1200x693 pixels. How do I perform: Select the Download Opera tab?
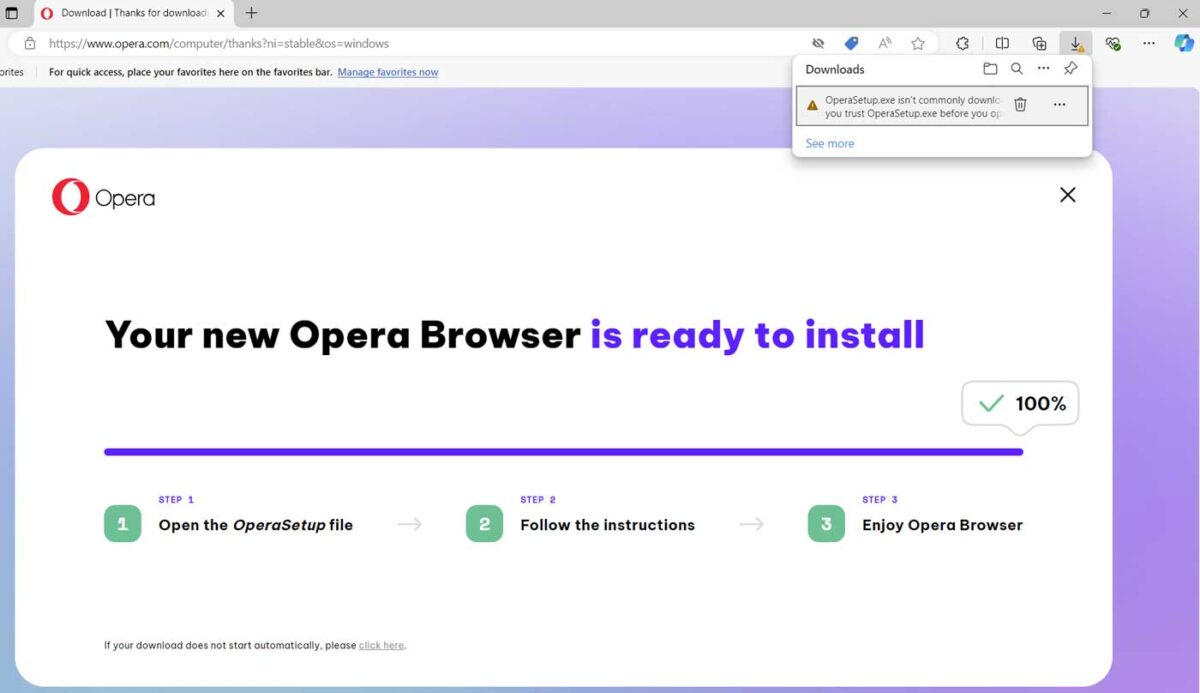click(x=130, y=13)
